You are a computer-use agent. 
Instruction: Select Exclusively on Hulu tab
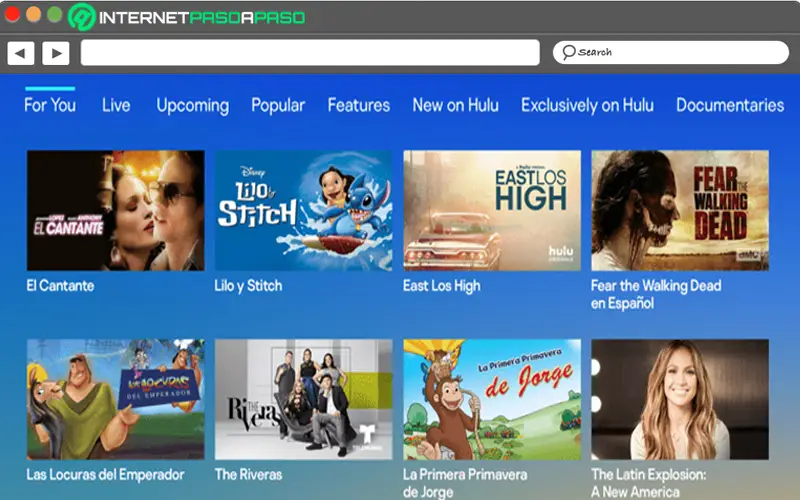pos(587,106)
